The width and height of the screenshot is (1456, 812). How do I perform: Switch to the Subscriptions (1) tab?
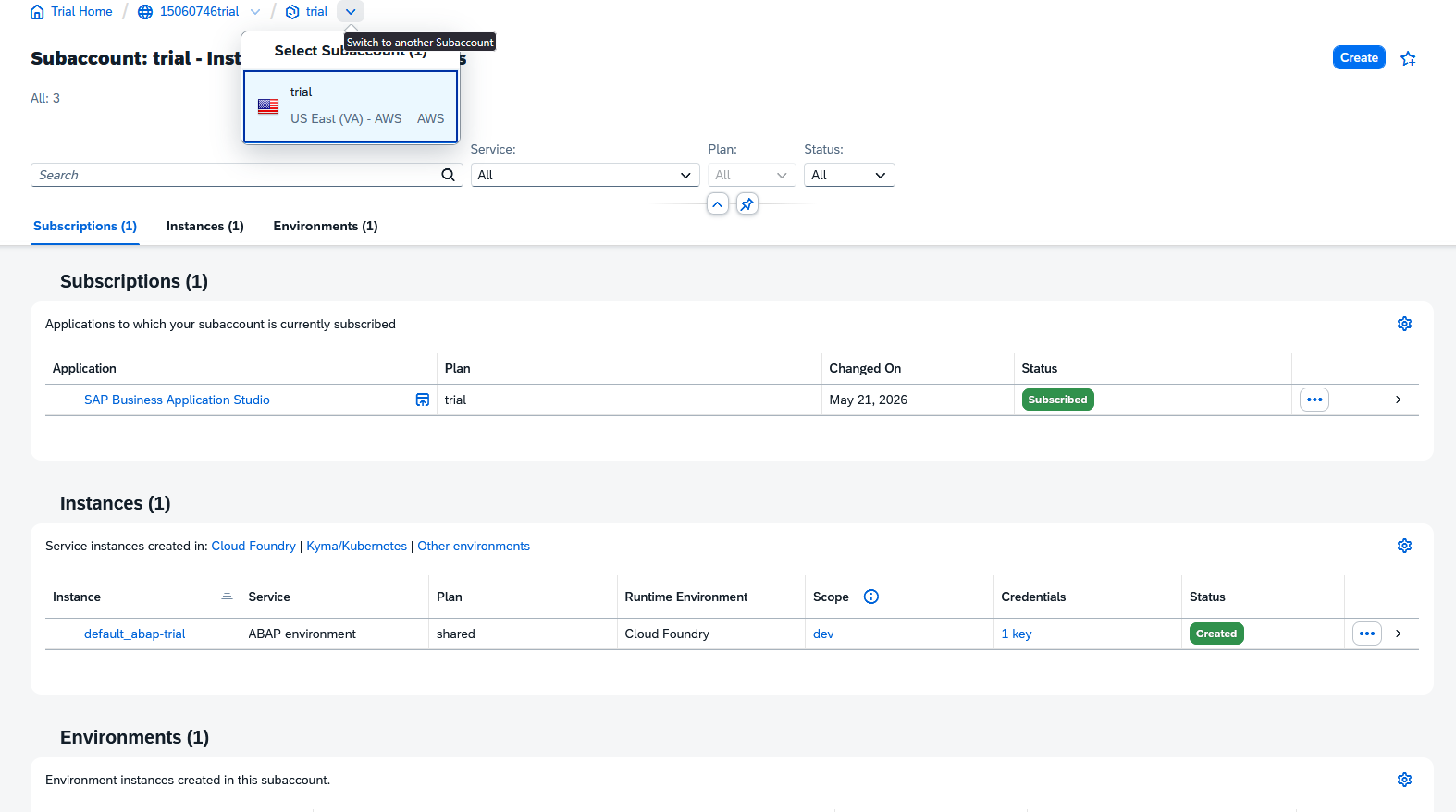tap(85, 226)
